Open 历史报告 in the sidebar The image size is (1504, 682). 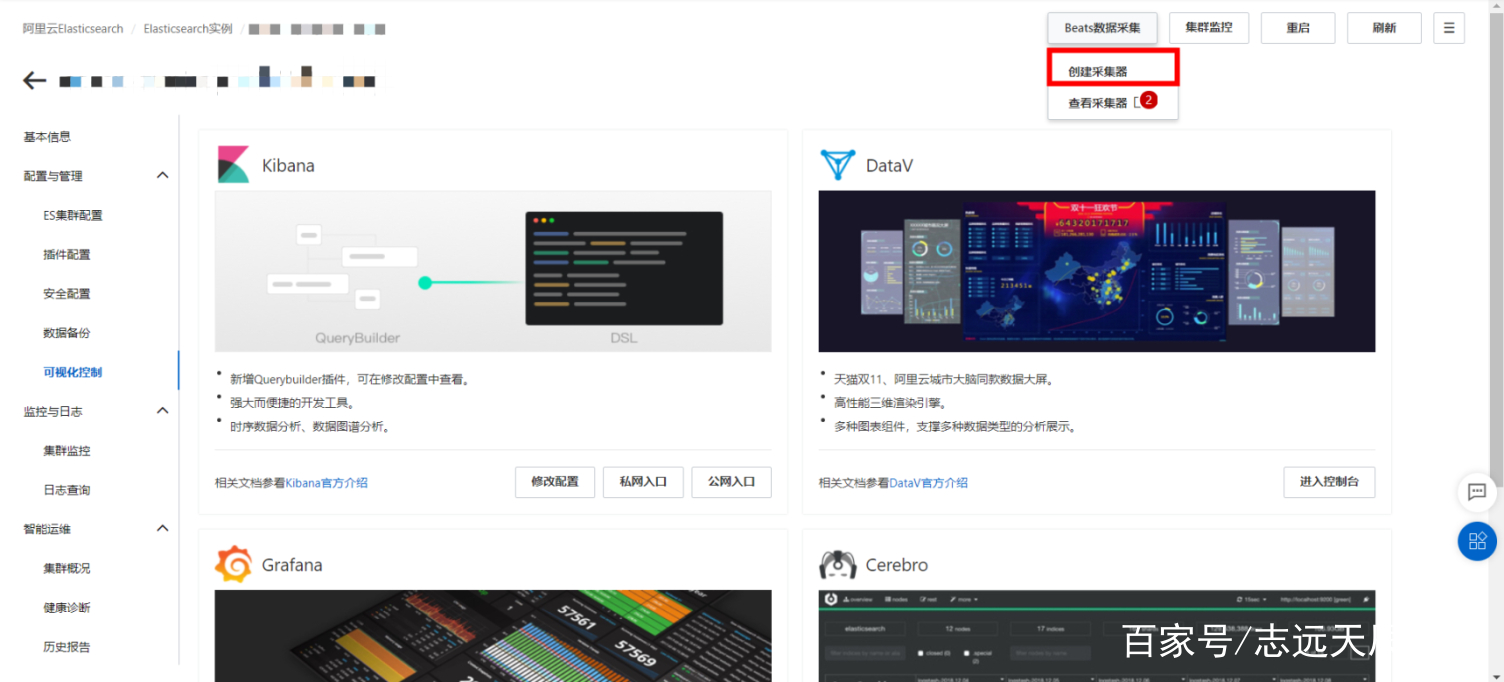67,647
